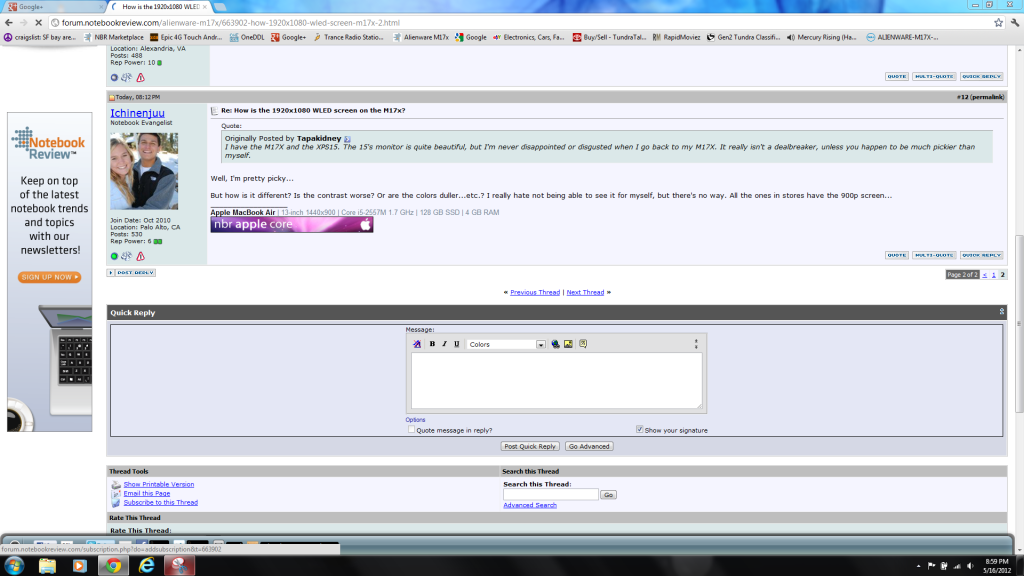This screenshot has width=1024, height=576.
Task: Open the Chrome wrench menu
Action: (x=1015, y=23)
